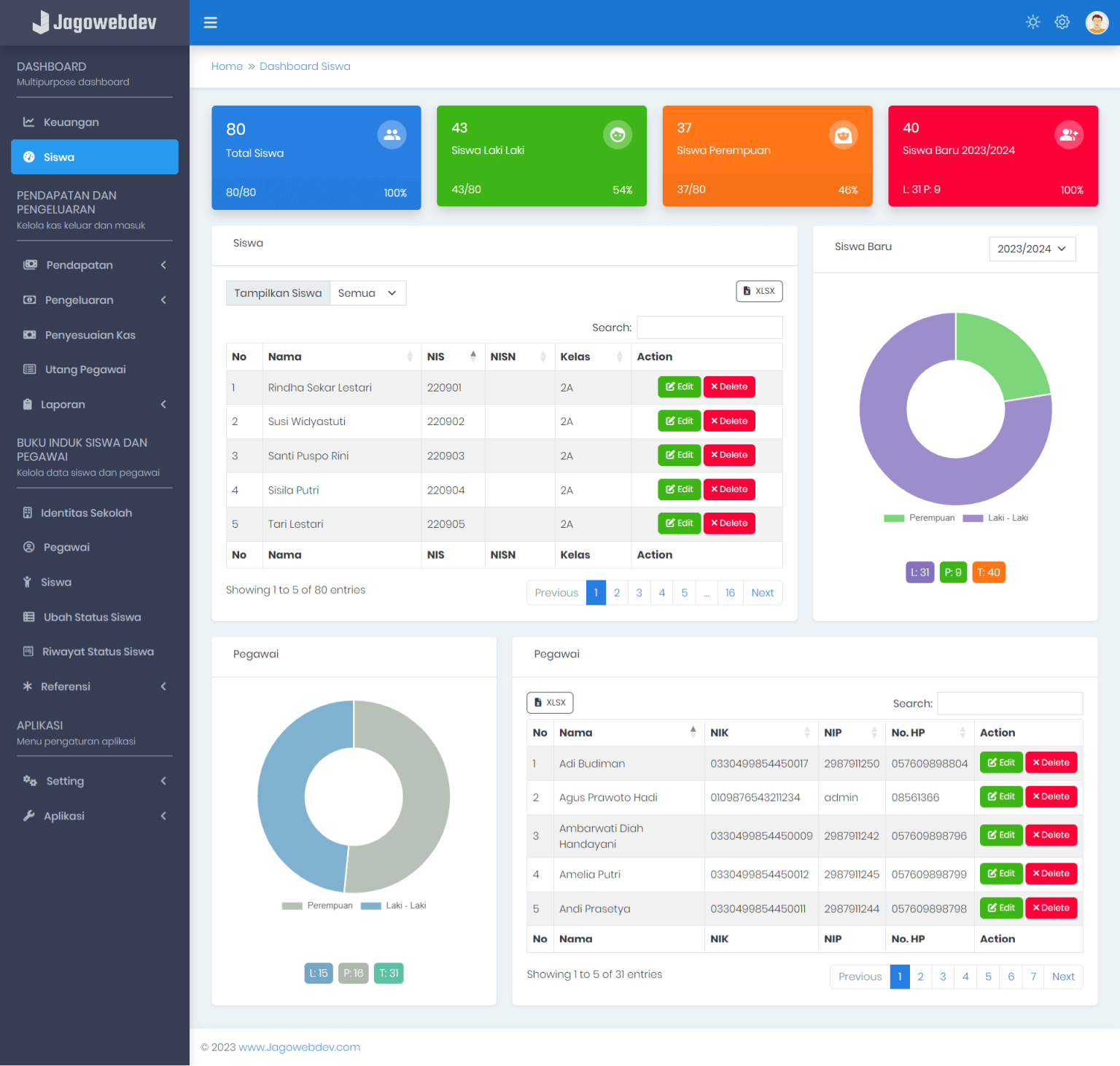Toggle the hamburger sidebar menu
1120x1066 pixels.
(x=210, y=23)
